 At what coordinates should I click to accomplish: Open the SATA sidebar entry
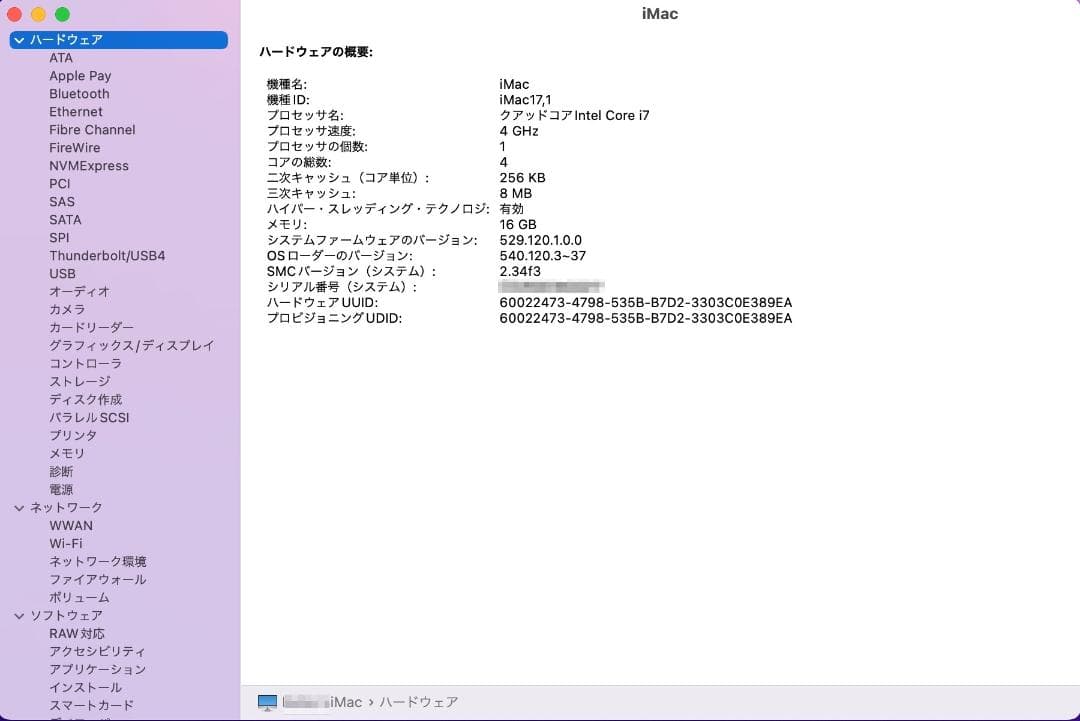pos(65,220)
